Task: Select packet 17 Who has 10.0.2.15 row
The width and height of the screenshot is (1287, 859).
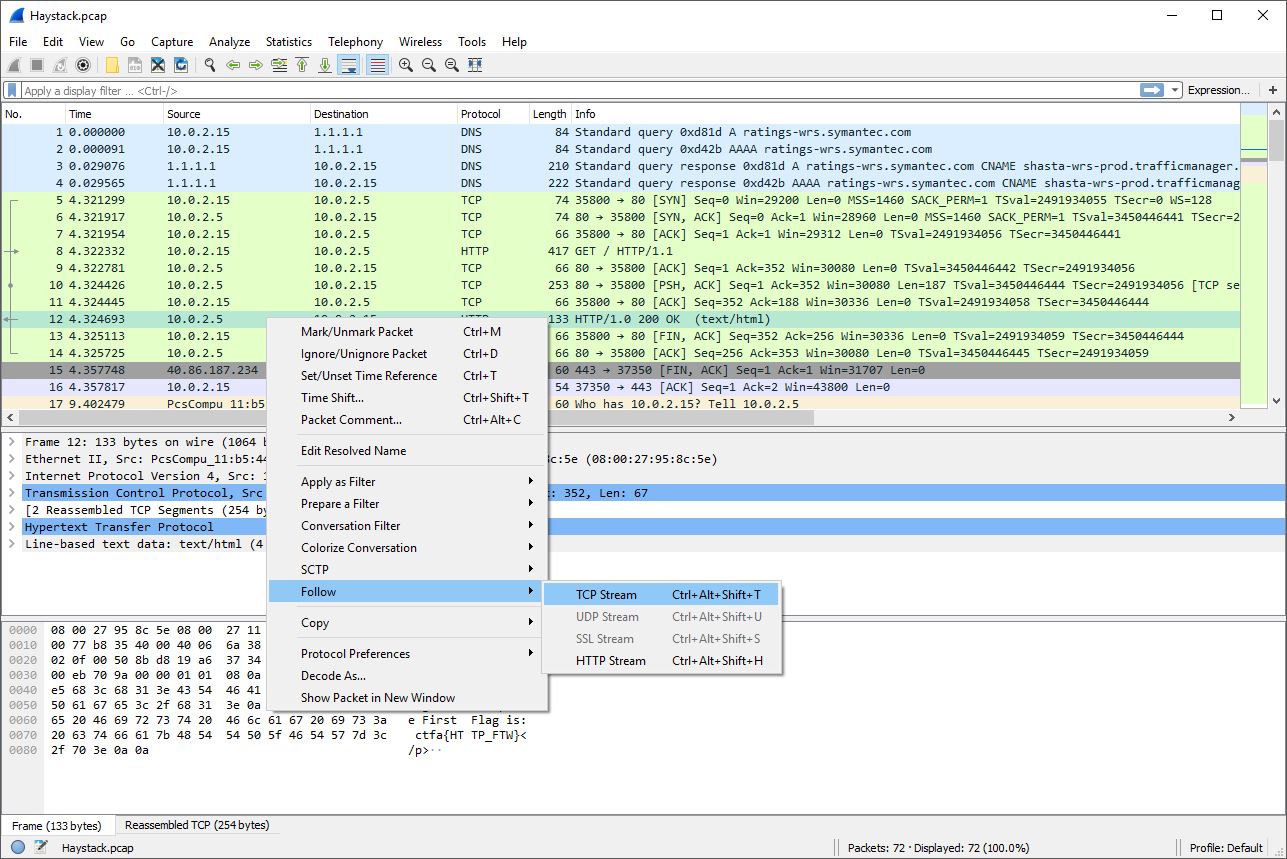Action: point(620,404)
